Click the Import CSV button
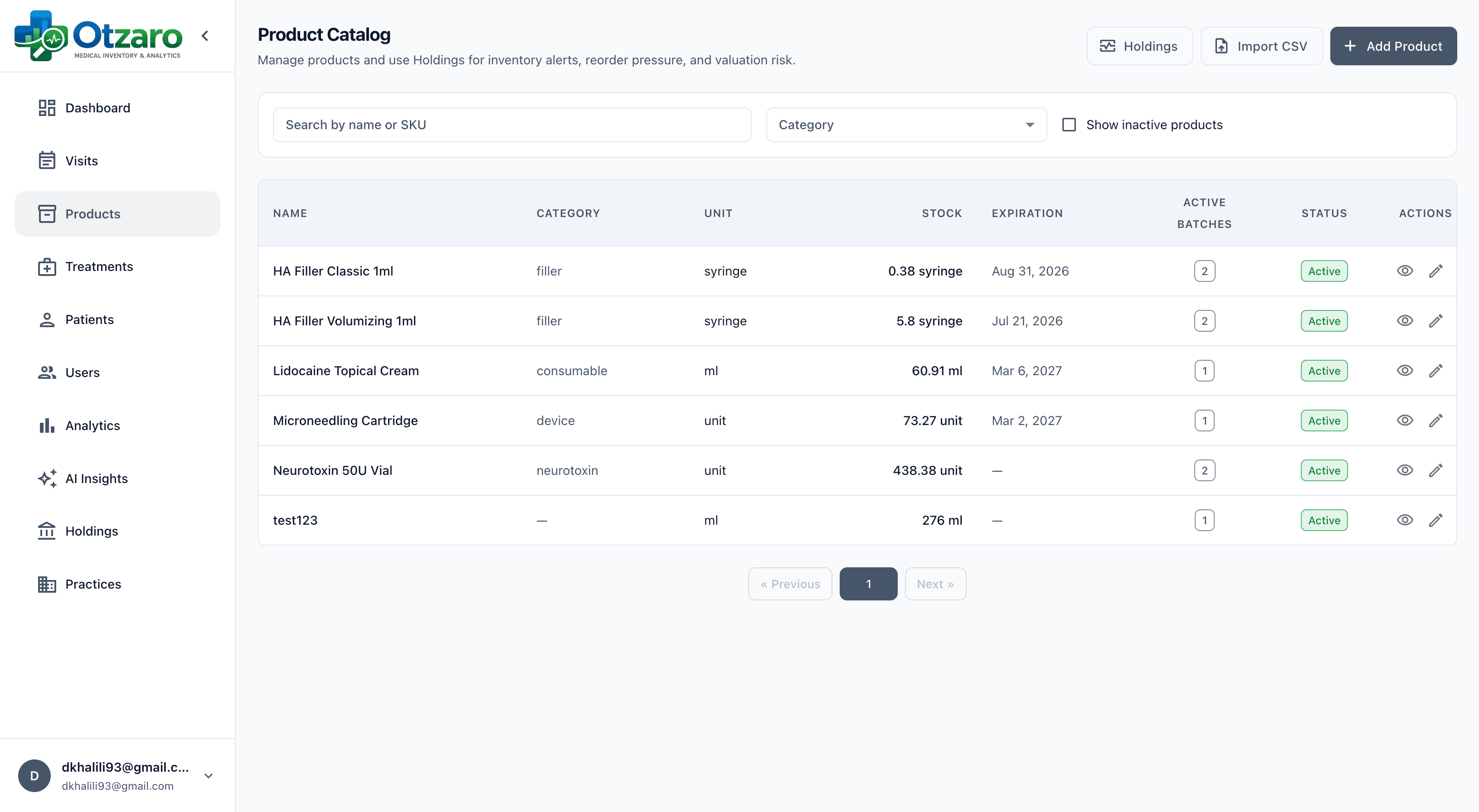1479x812 pixels. click(x=1261, y=46)
